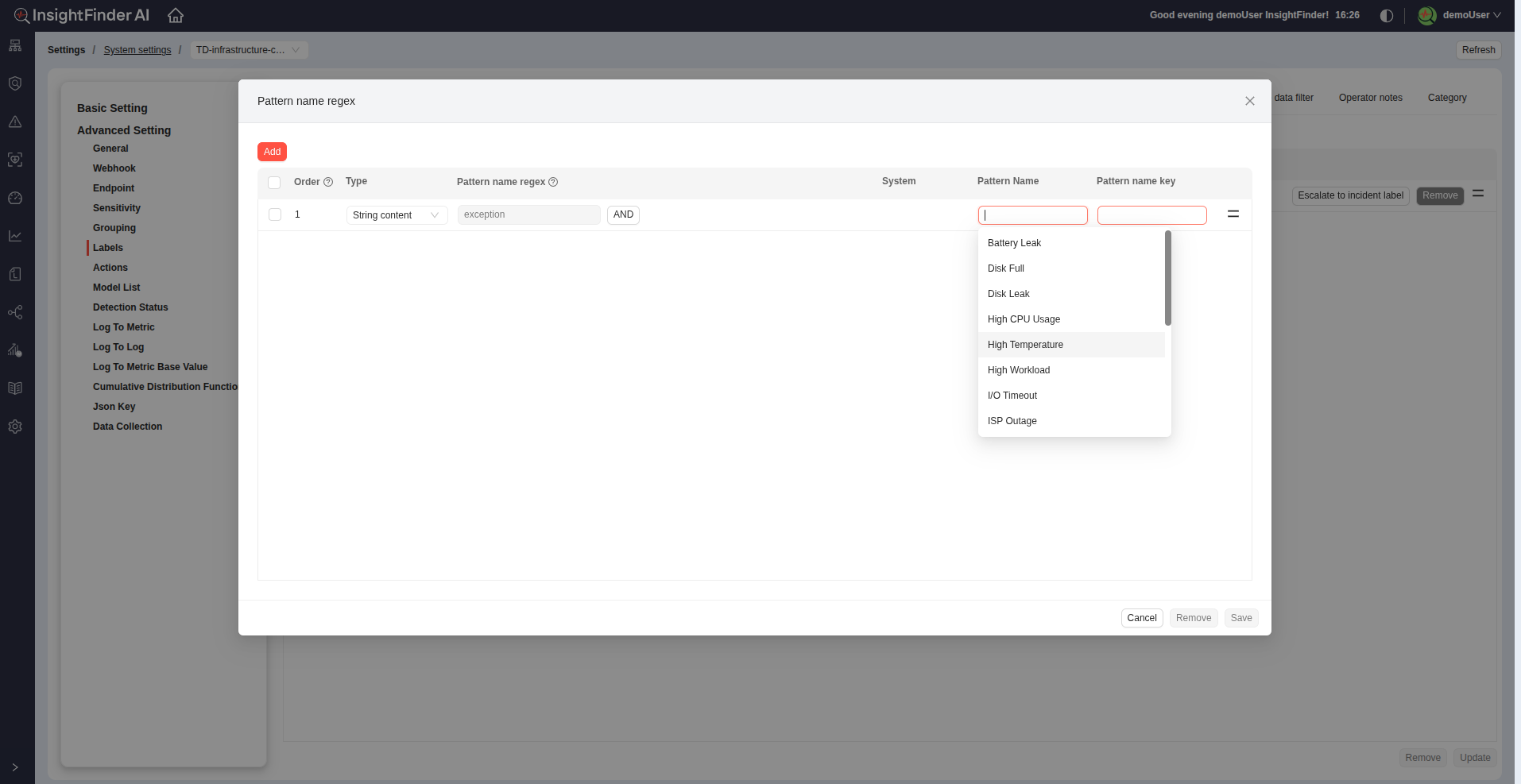Screen dimensions: 1521x784
Task: Select High Temperature from the list
Action: point(1025,345)
